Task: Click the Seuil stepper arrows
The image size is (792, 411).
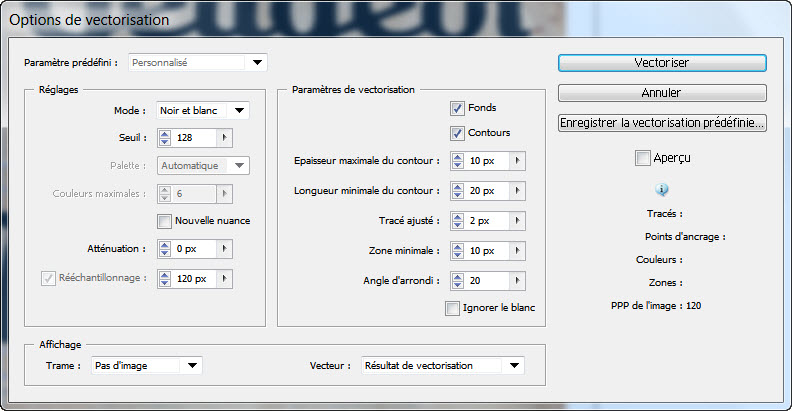Action: pos(165,138)
